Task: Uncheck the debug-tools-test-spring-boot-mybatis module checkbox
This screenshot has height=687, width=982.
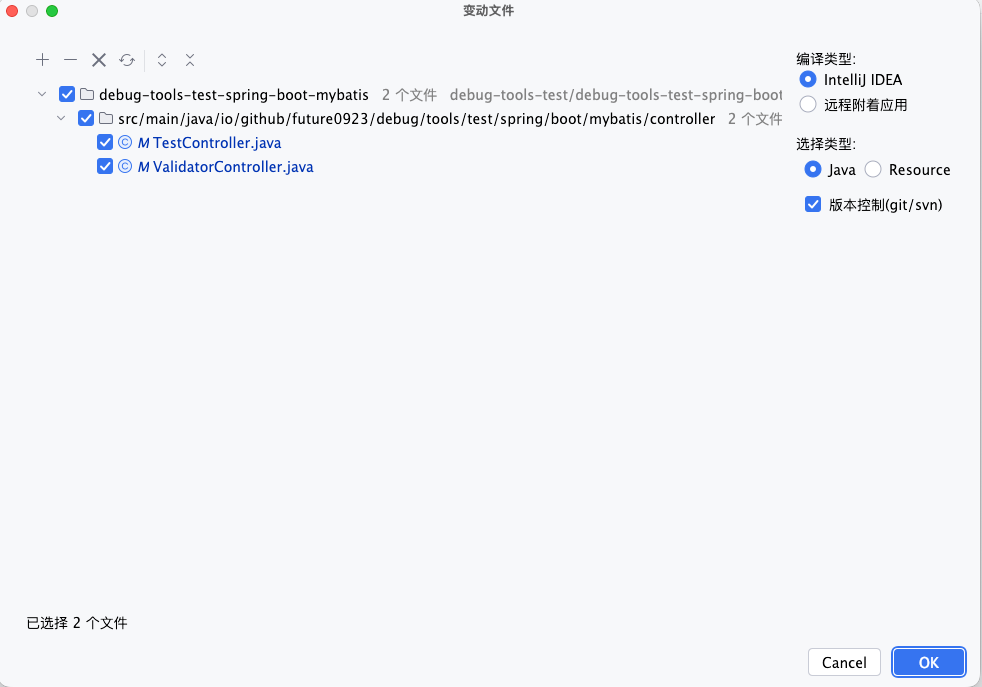Action: point(67,95)
